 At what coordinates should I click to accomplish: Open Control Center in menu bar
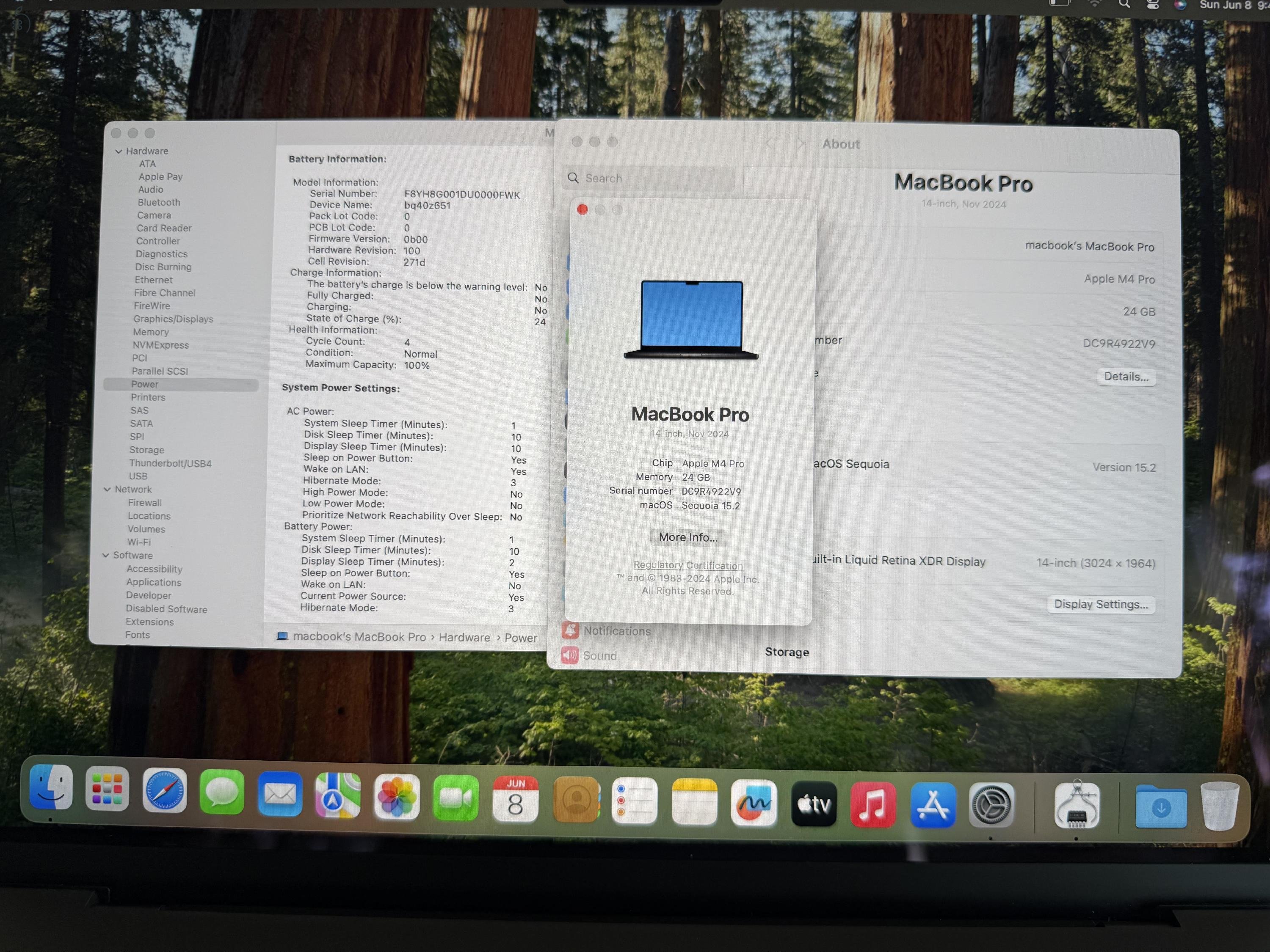pyautogui.click(x=1152, y=5)
